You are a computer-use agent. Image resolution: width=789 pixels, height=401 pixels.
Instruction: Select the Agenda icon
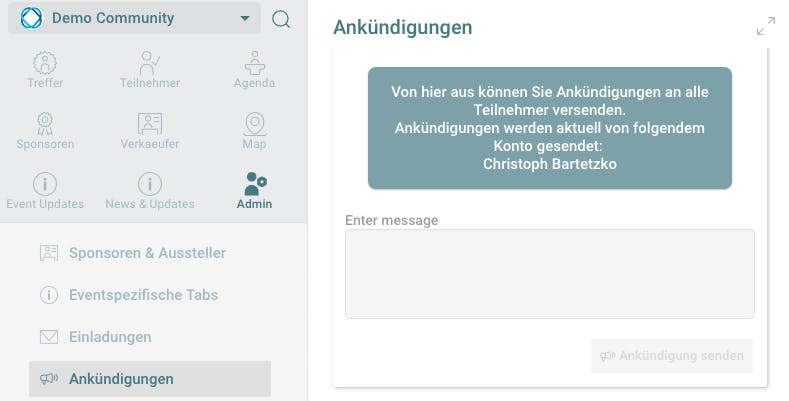[255, 63]
